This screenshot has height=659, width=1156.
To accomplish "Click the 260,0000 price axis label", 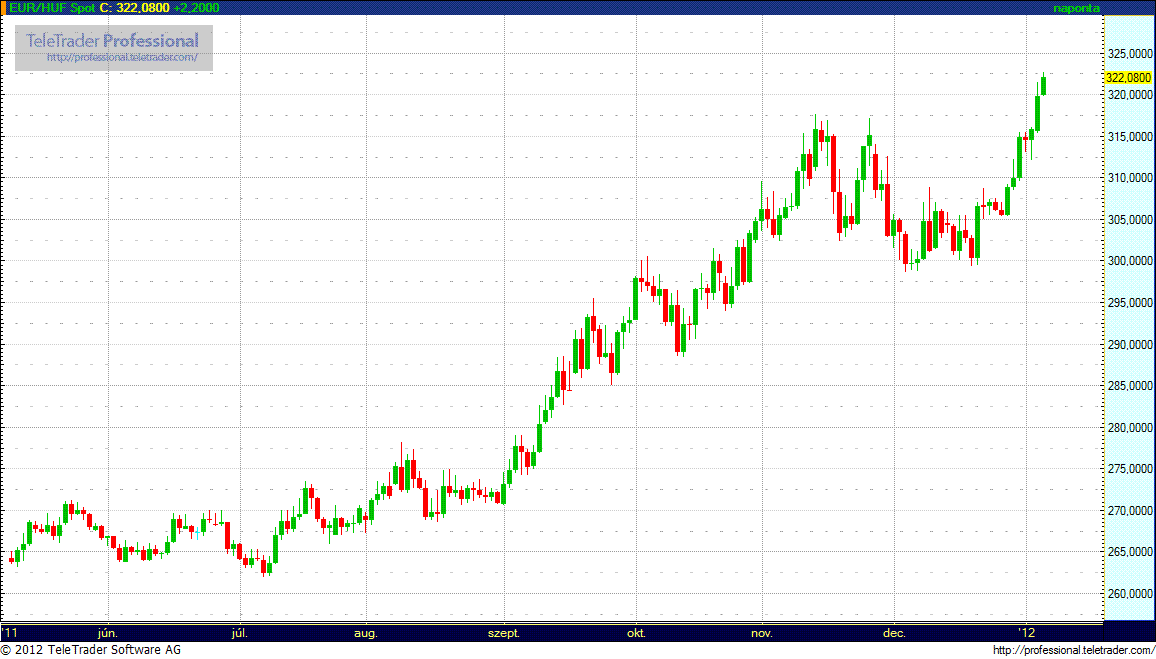I will (1129, 594).
